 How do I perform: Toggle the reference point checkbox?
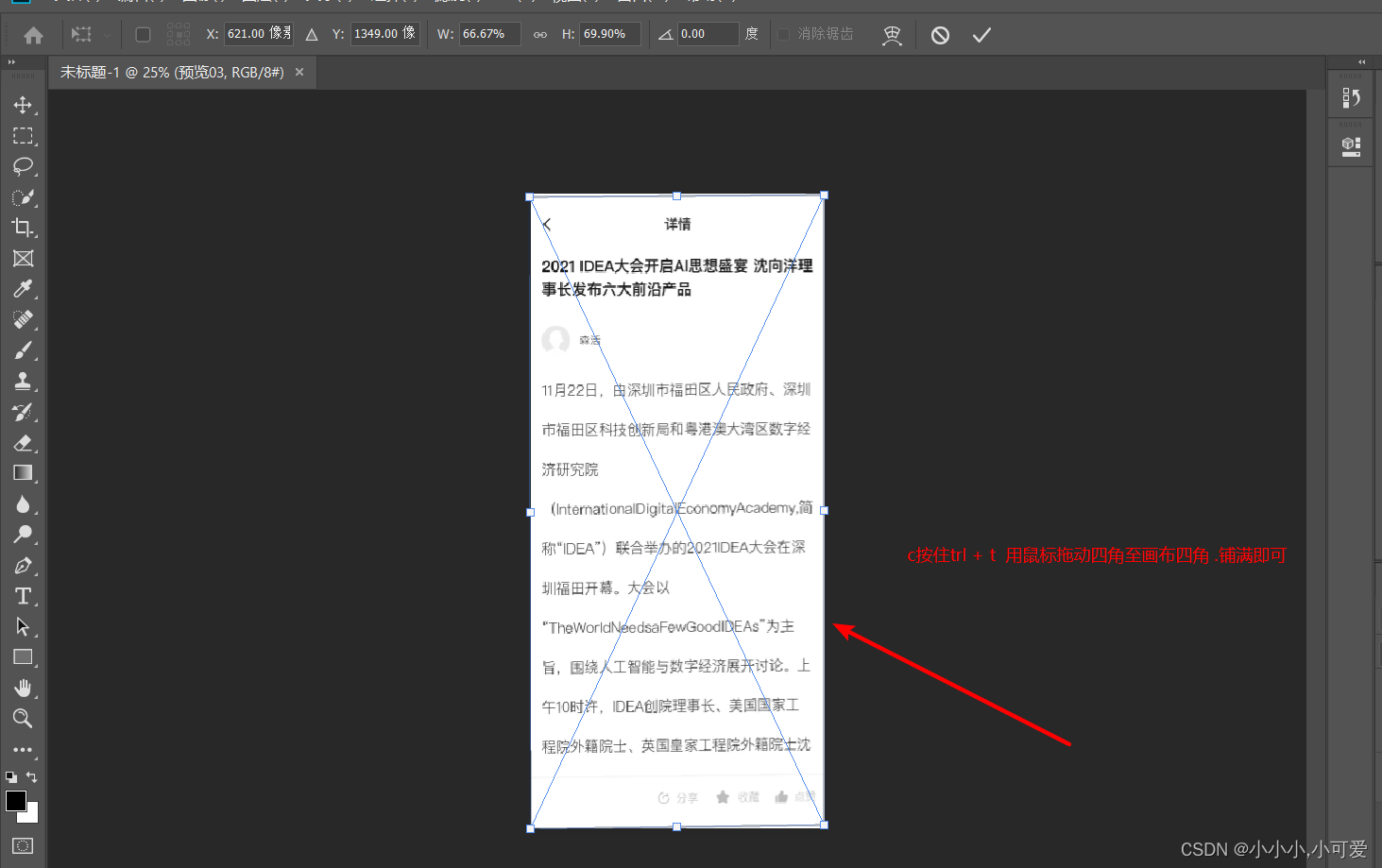coord(142,34)
